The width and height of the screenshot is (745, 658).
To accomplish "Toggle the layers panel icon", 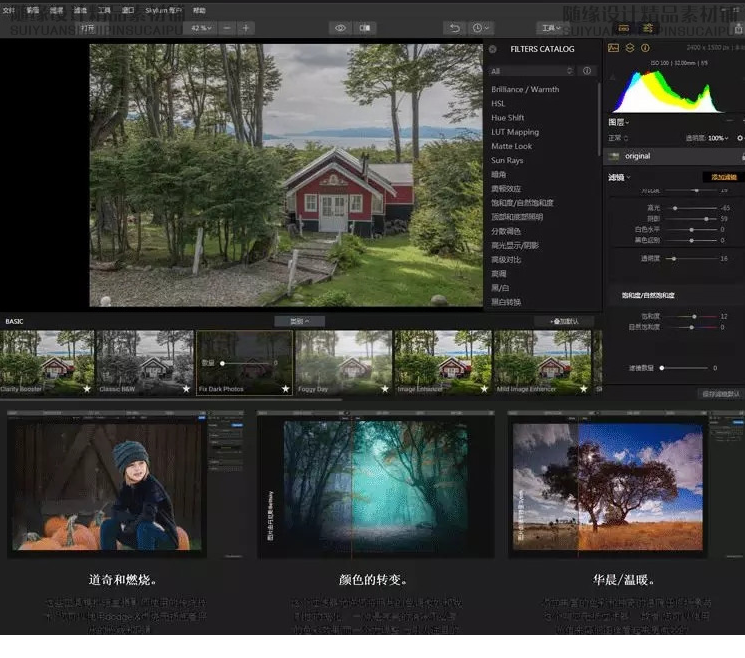I will point(630,48).
